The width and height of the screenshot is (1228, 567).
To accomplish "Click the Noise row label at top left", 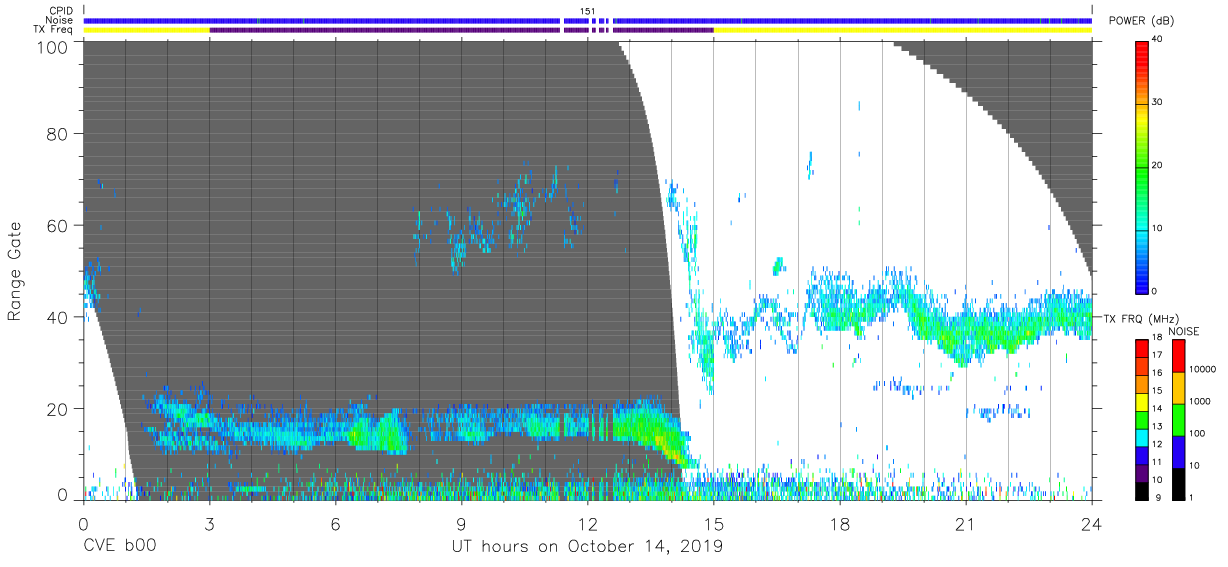I will (61, 20).
